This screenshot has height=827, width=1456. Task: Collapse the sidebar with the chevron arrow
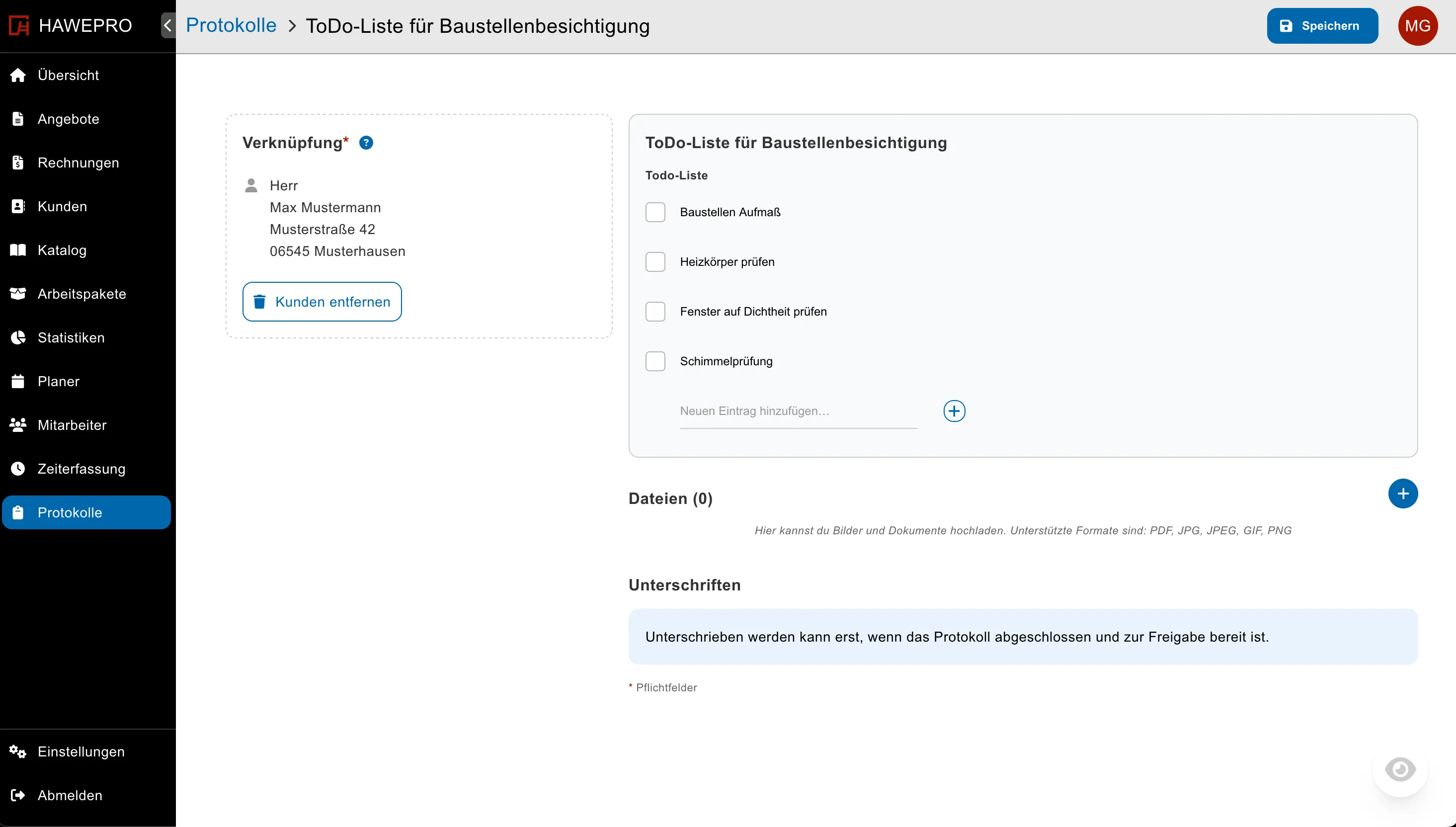pos(168,25)
